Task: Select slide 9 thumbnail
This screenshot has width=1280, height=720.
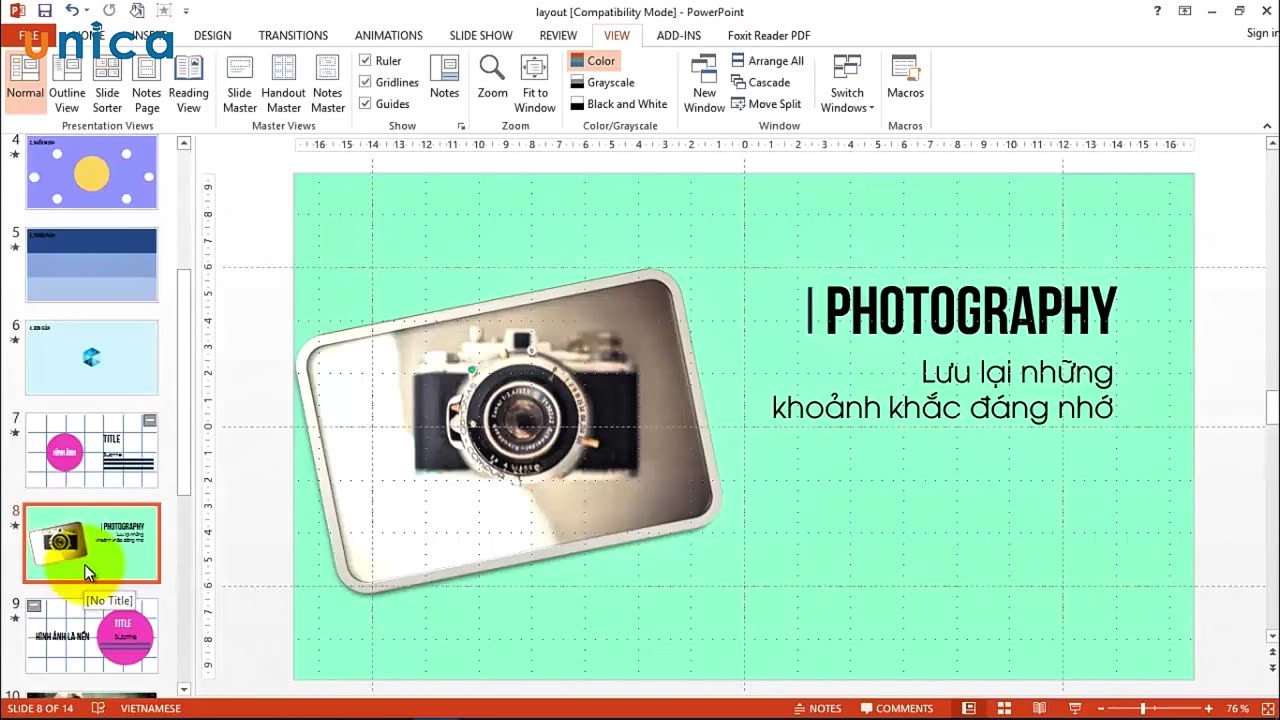Action: click(92, 636)
